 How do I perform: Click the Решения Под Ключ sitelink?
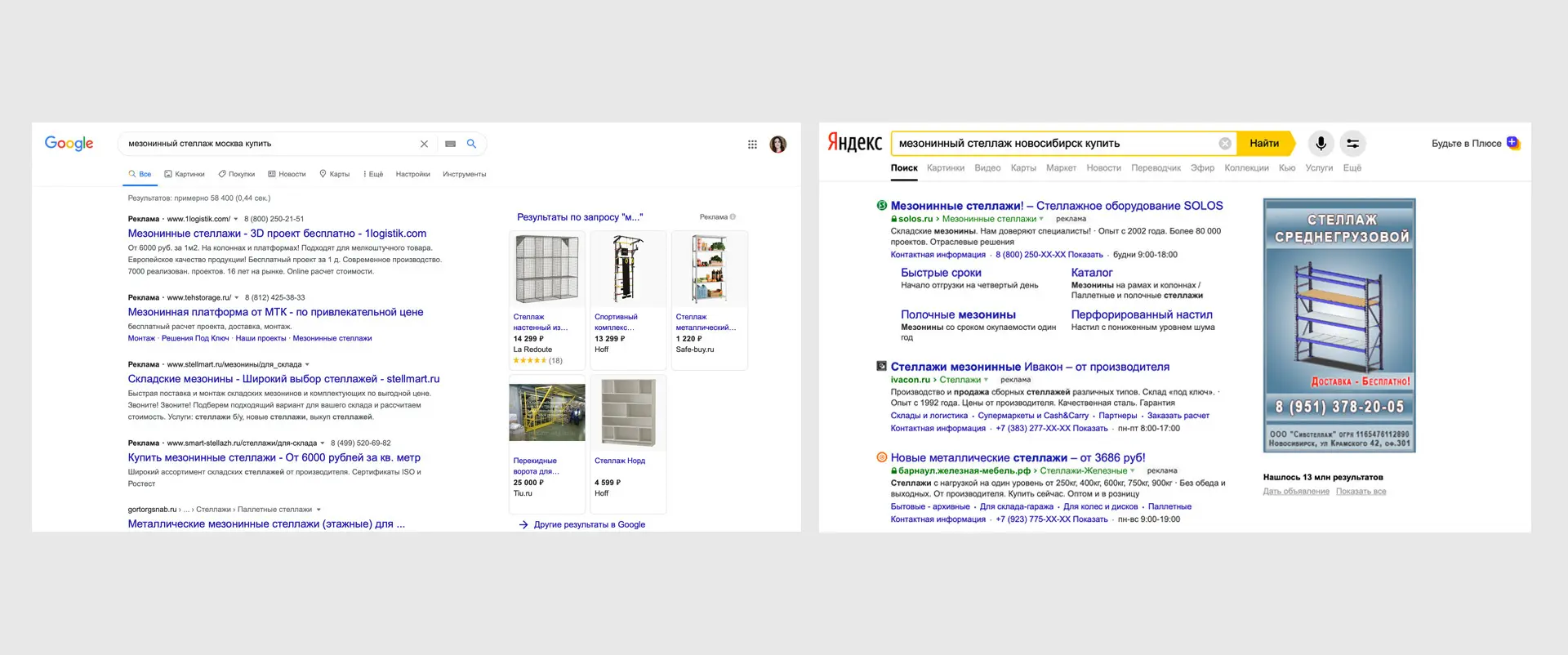pos(195,338)
